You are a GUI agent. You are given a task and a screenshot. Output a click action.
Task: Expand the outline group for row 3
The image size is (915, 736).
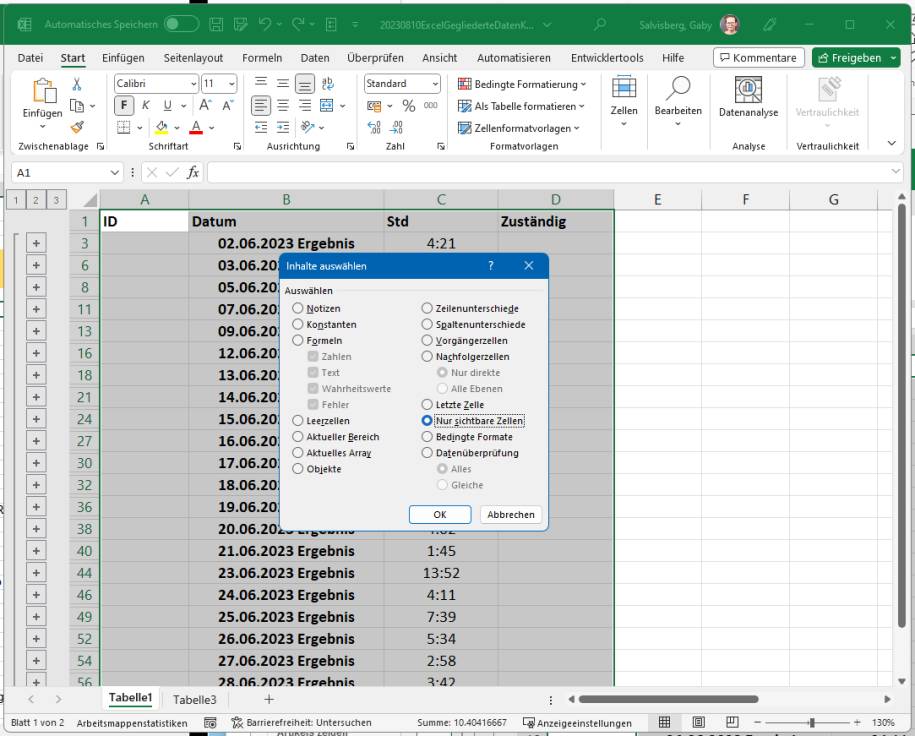coord(36,243)
